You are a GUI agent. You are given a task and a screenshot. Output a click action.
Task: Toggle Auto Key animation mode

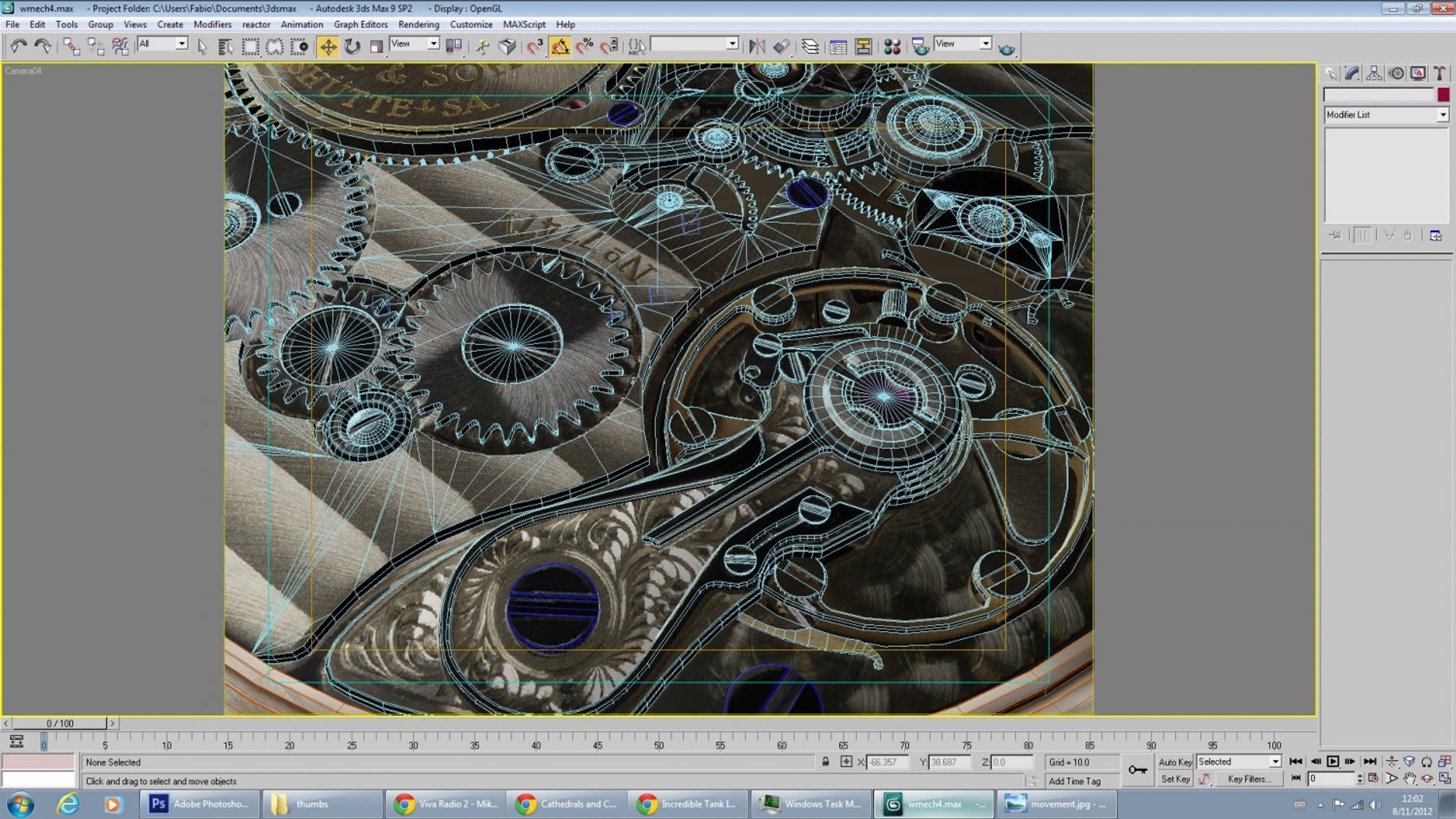[1175, 762]
